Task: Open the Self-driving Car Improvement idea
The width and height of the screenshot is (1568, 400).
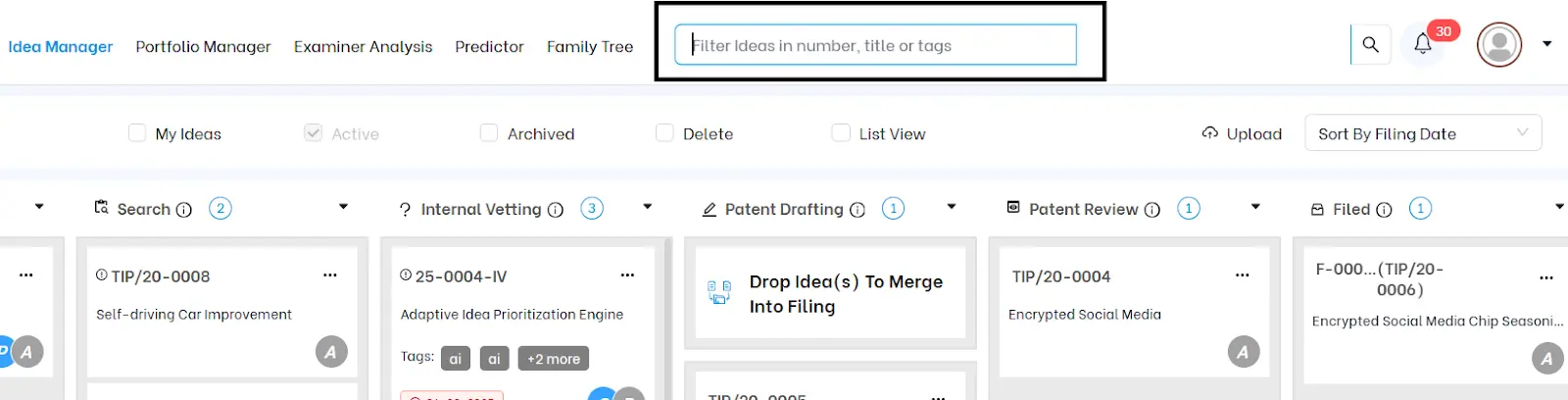Action: coord(194,315)
